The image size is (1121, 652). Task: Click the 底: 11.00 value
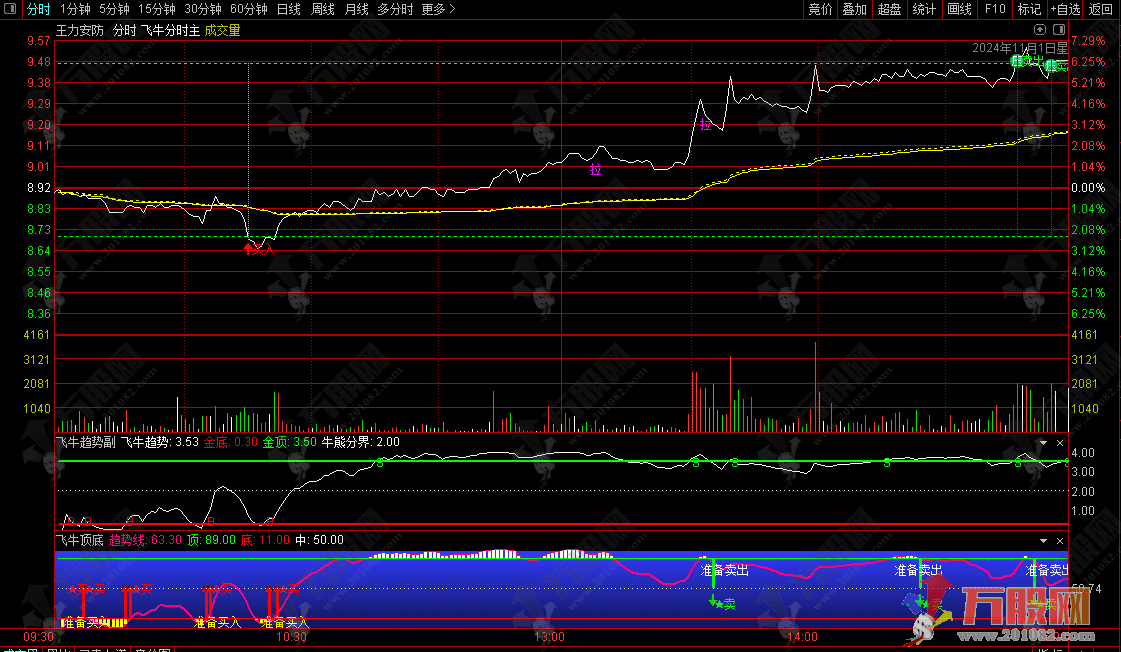(265, 540)
